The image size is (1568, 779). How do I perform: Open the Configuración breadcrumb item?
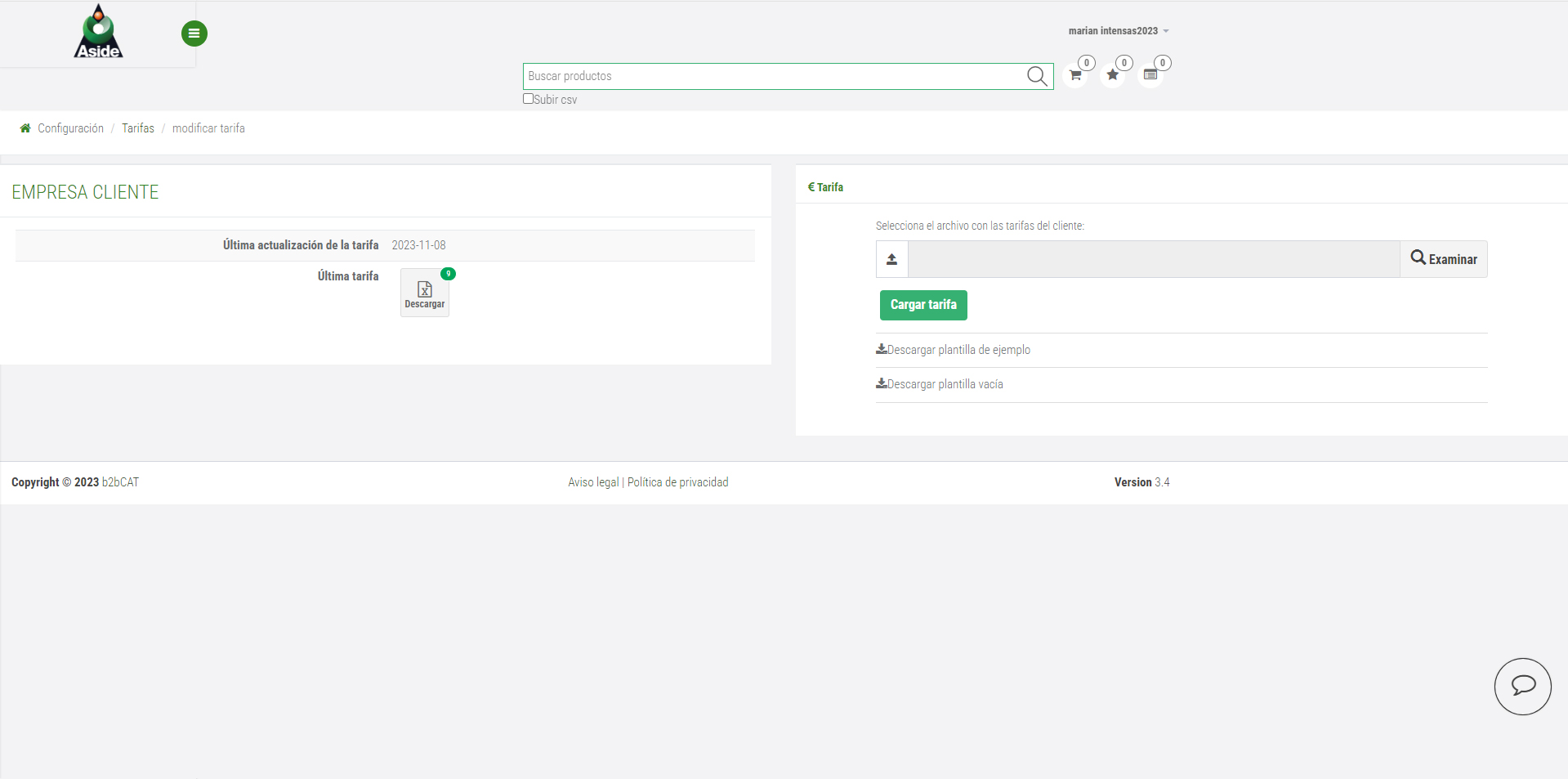pos(70,128)
